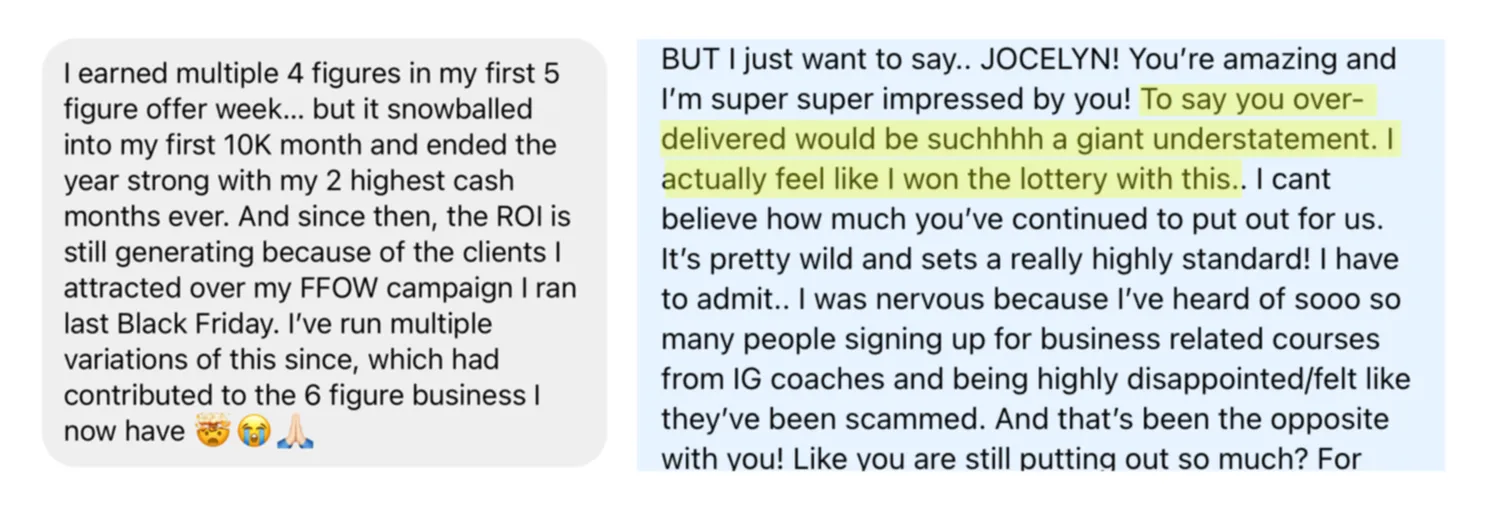This screenshot has width=1491, height=509.
Task: Click the folded hands emoji
Action: click(295, 432)
